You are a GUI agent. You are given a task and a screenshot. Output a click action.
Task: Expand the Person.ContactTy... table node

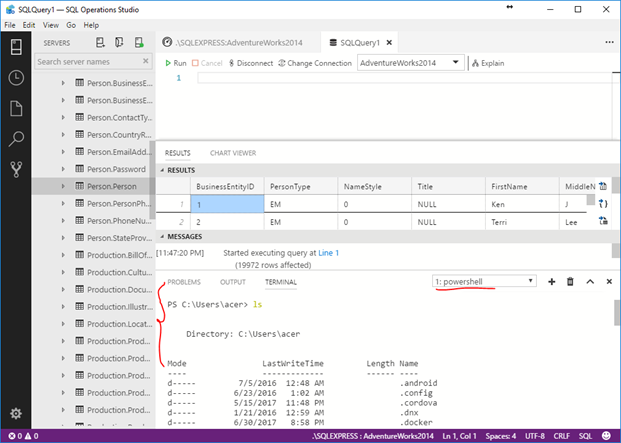click(x=63, y=118)
